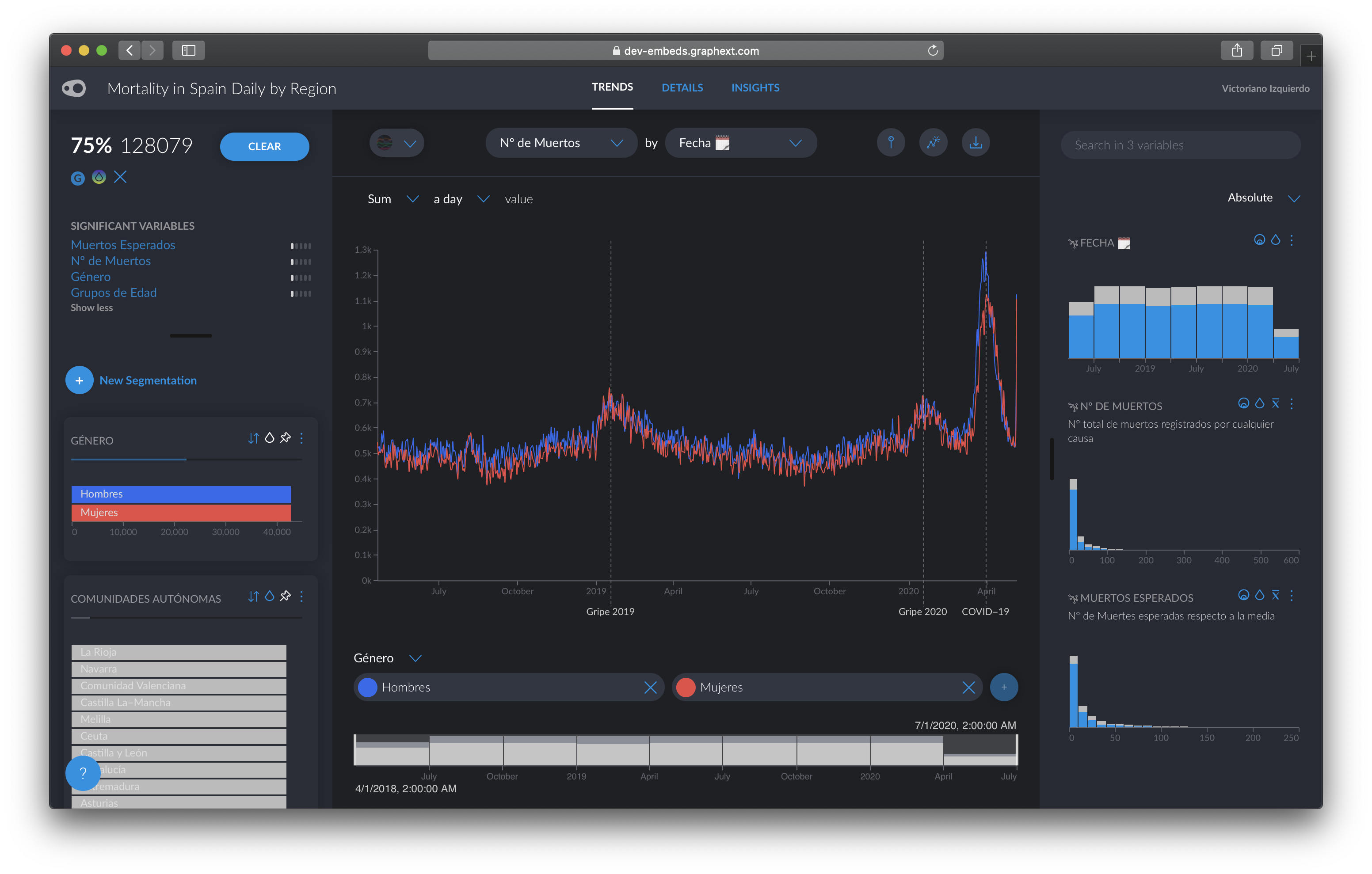
Task: Click the browser share icon
Action: pyautogui.click(x=1236, y=51)
